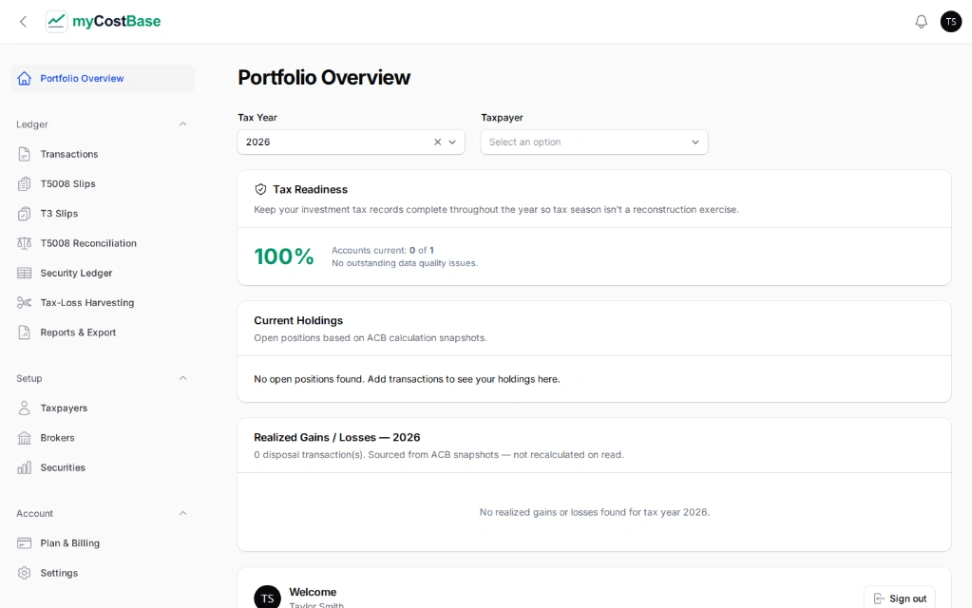
Task: Click the Sign out button
Action: coord(899,598)
